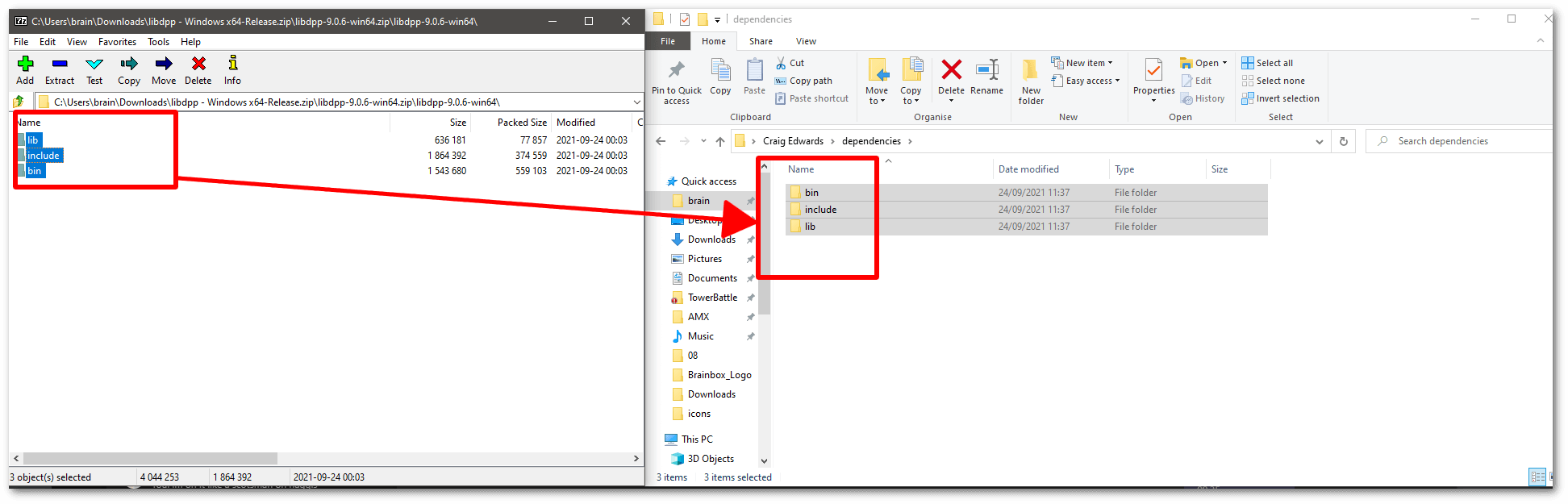Viewport: 1568px width, 504px height.
Task: Click the Test archive icon
Action: coord(94,65)
